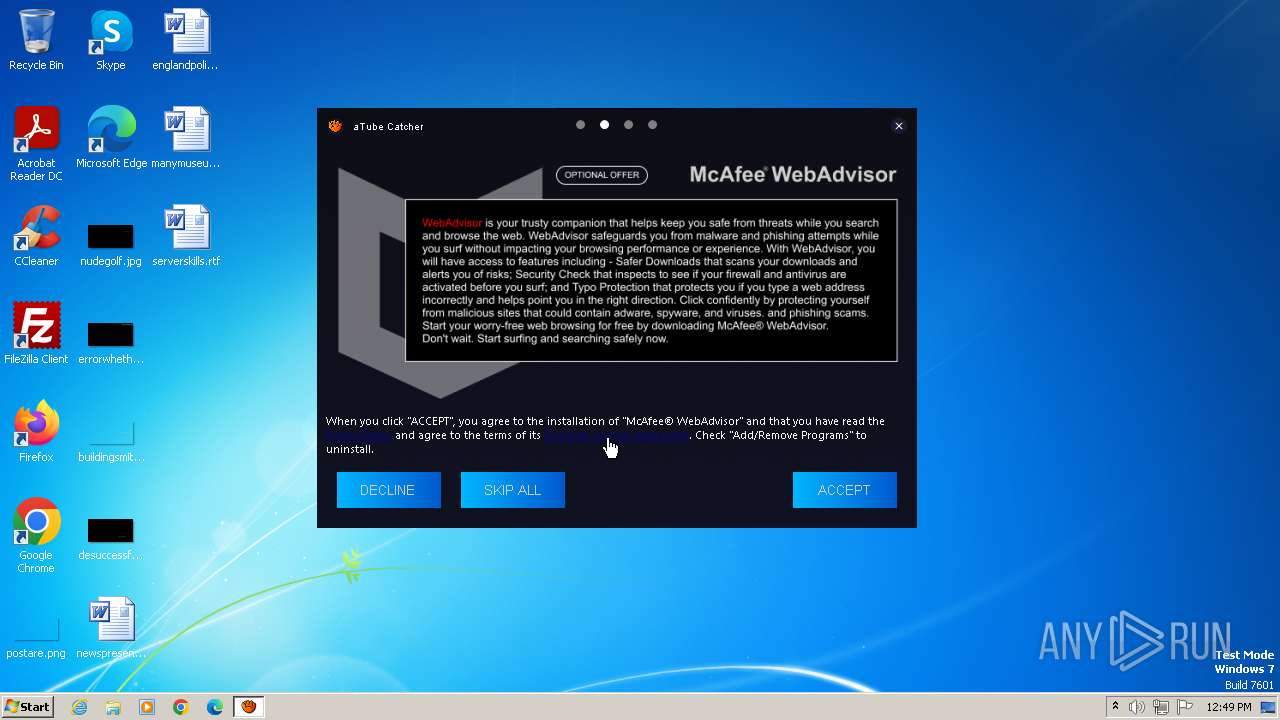The height and width of the screenshot is (720, 1280).
Task: Open the network tray icon
Action: point(1161,707)
